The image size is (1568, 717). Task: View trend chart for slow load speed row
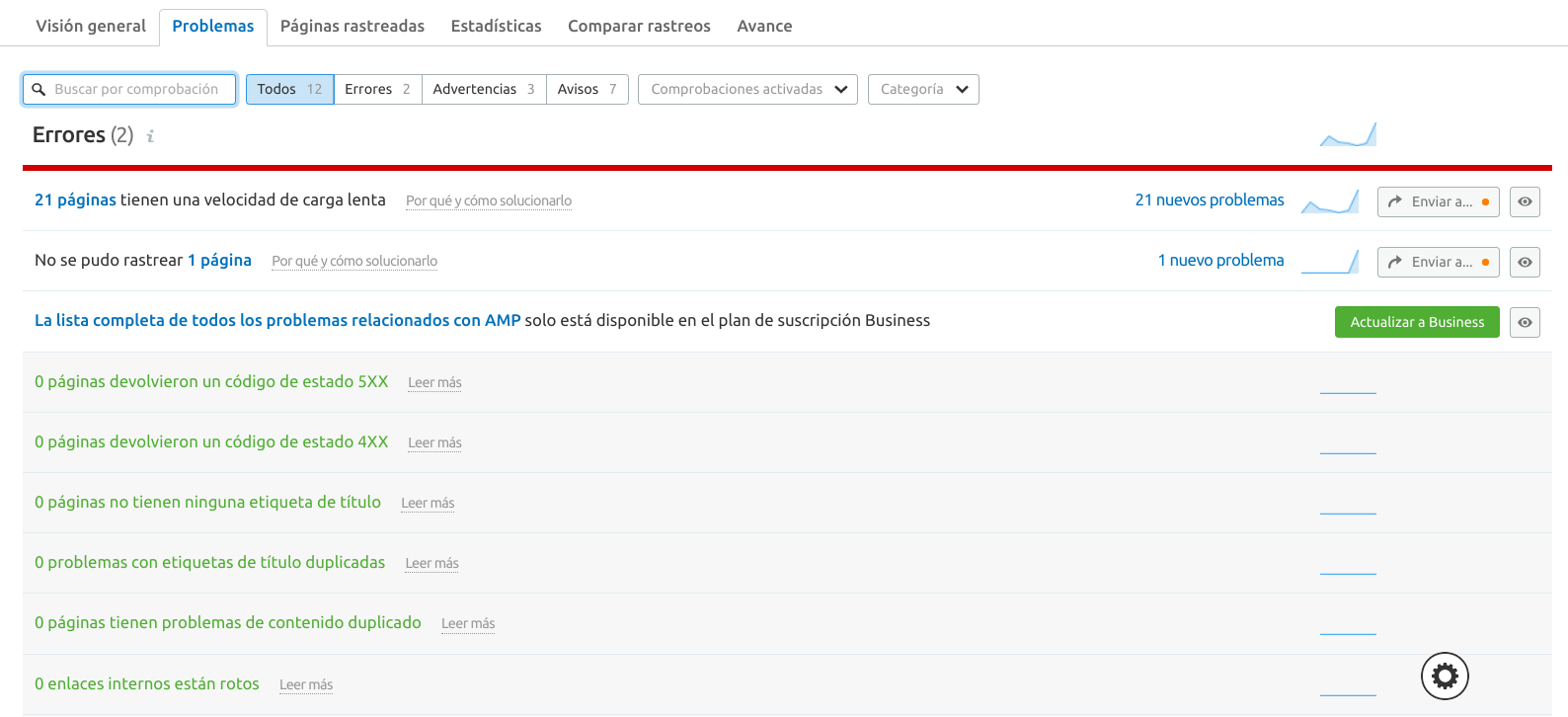1330,201
